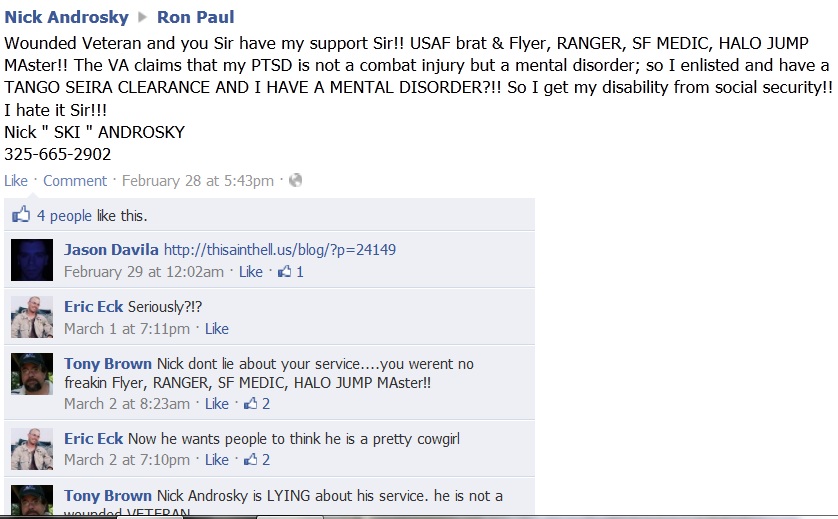Click Comment under the main post
The image size is (838, 519).
pyautogui.click(x=75, y=181)
